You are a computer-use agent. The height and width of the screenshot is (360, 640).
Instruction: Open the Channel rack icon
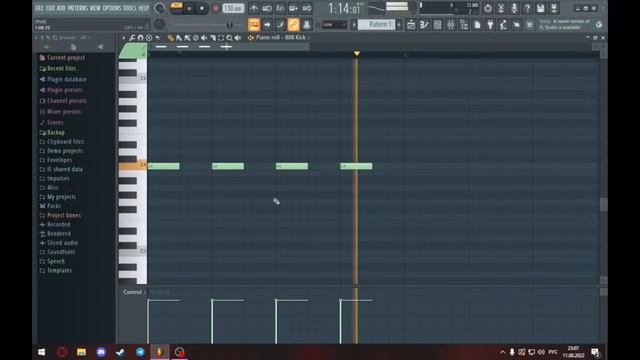(437, 24)
